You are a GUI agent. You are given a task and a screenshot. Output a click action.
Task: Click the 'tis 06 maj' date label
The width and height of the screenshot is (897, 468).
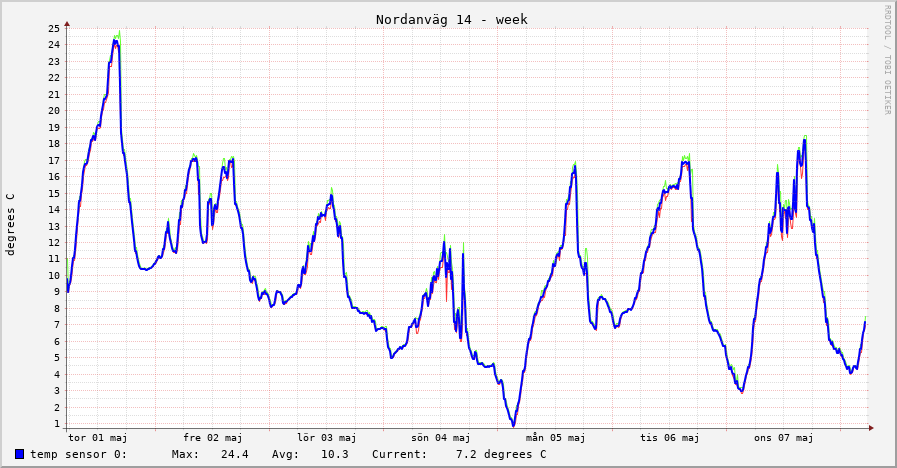(670, 438)
